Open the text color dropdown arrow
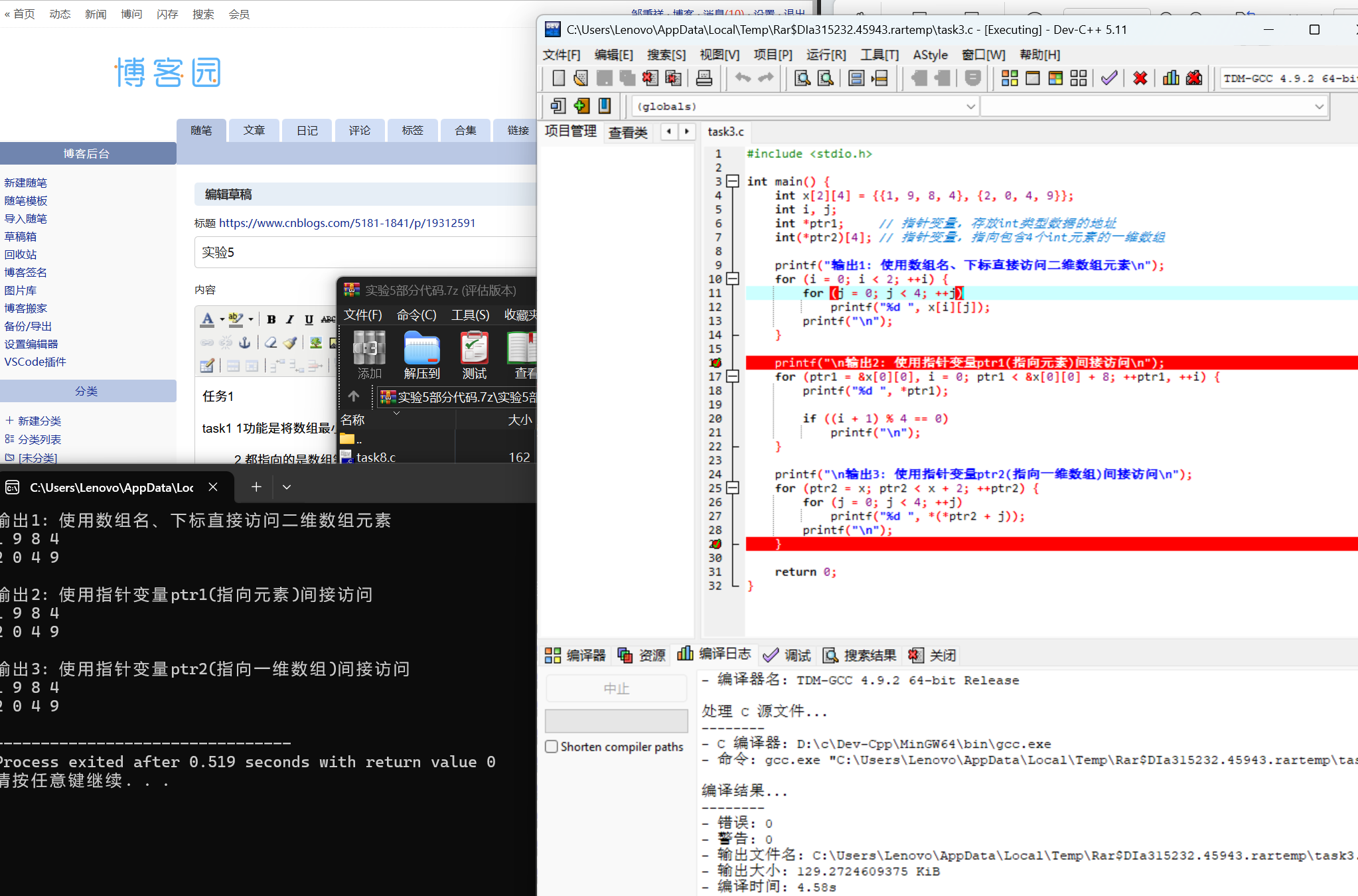 coord(222,319)
